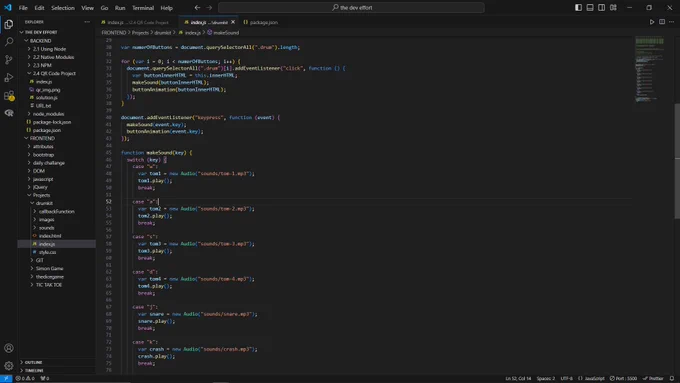Run the file with the play icon
This screenshot has height=383, width=680.
652,22
